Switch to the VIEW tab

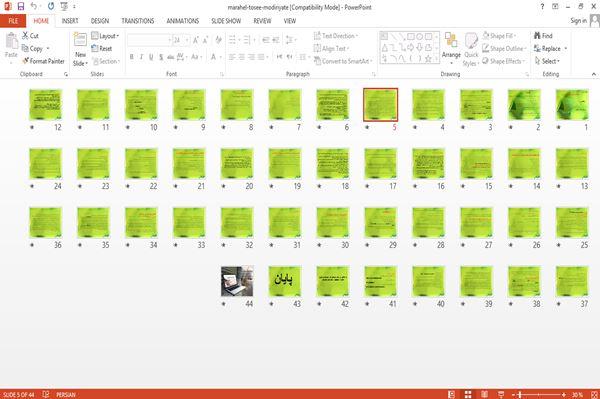tap(290, 21)
